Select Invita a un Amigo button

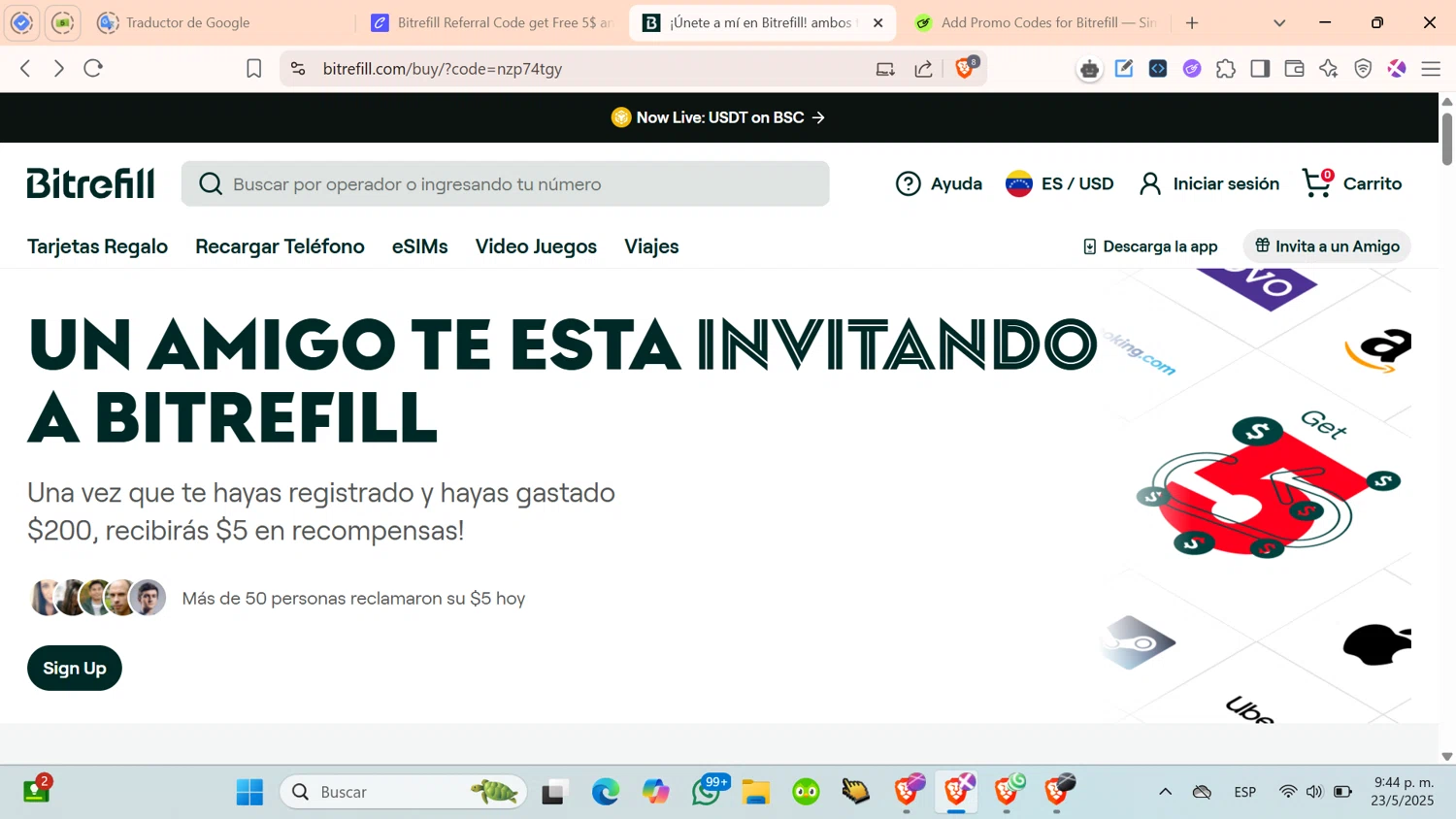click(x=1327, y=246)
